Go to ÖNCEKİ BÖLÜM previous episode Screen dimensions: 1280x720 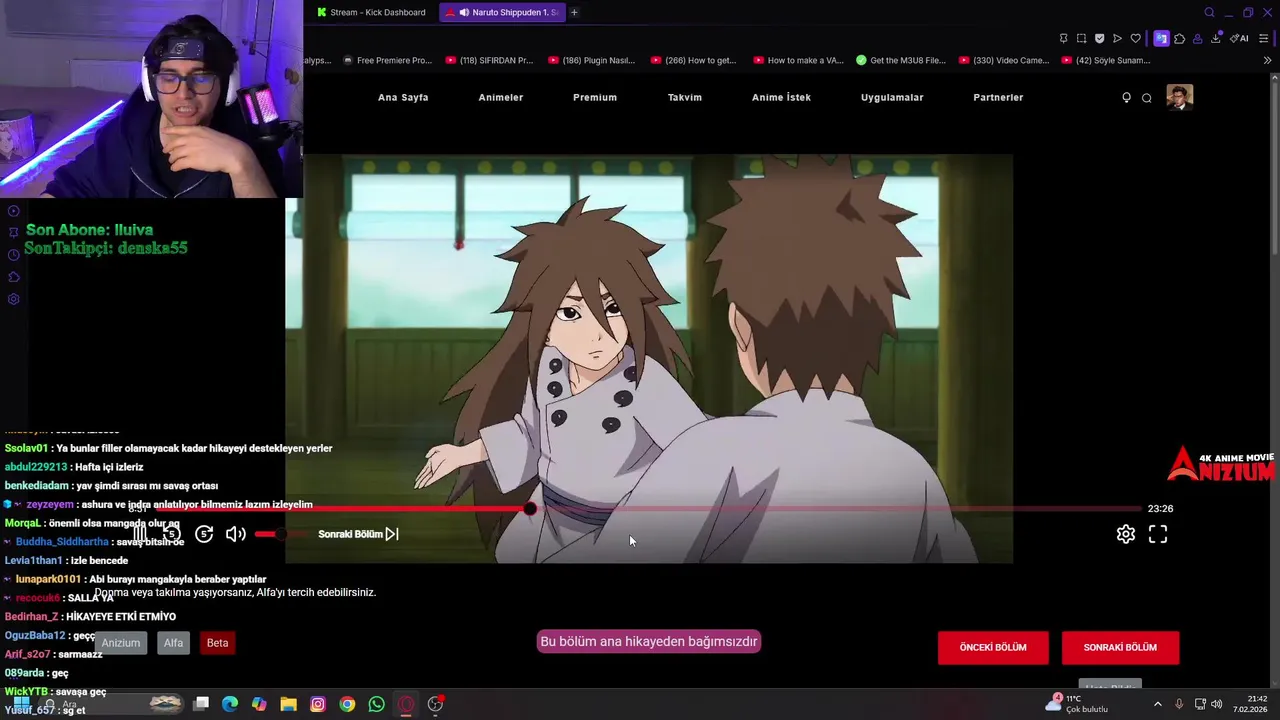click(993, 647)
